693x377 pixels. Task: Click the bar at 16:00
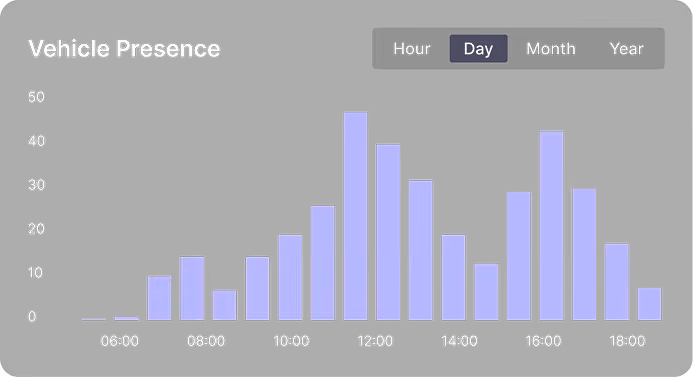point(552,225)
